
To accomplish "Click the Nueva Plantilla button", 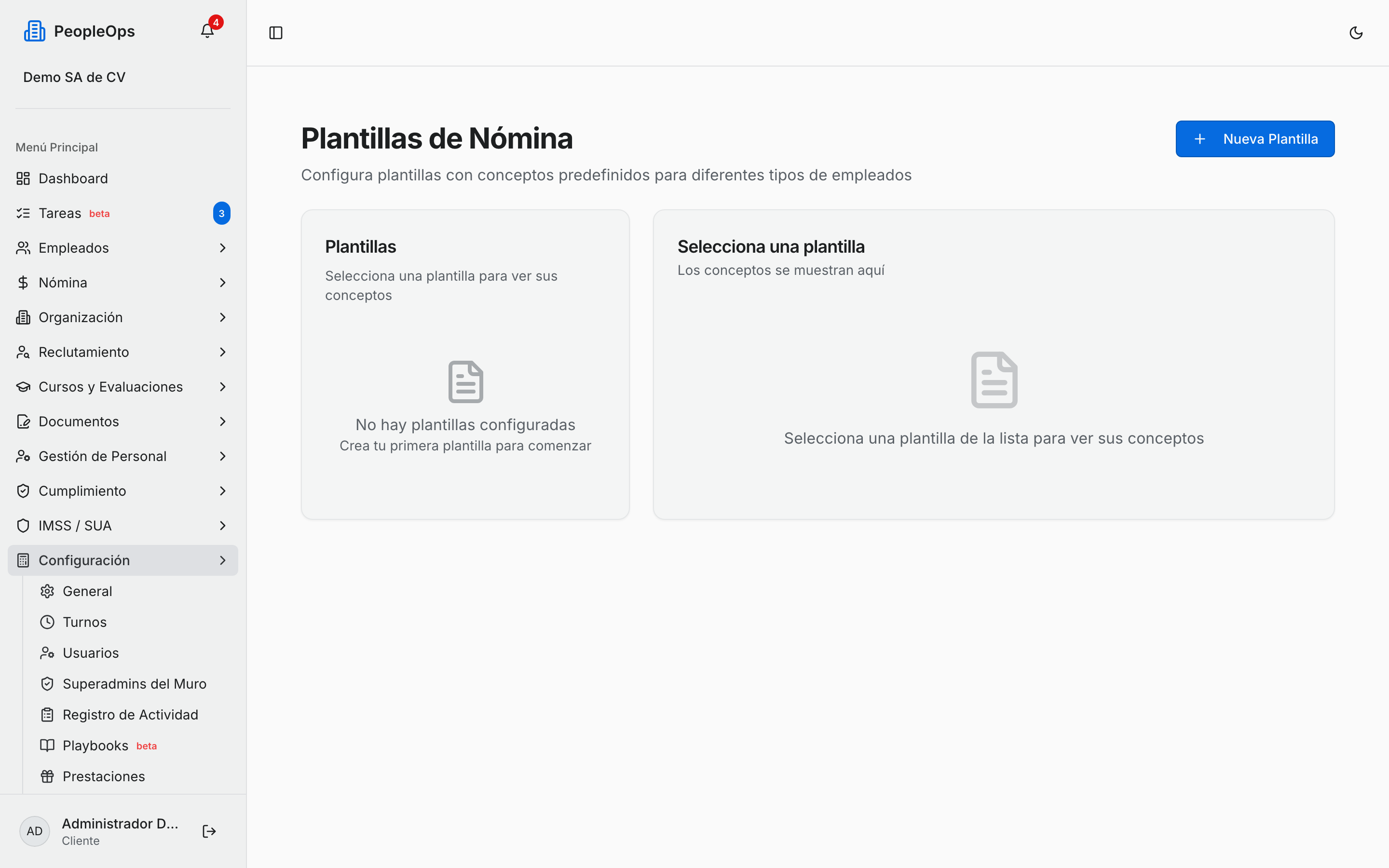I will tap(1255, 139).
